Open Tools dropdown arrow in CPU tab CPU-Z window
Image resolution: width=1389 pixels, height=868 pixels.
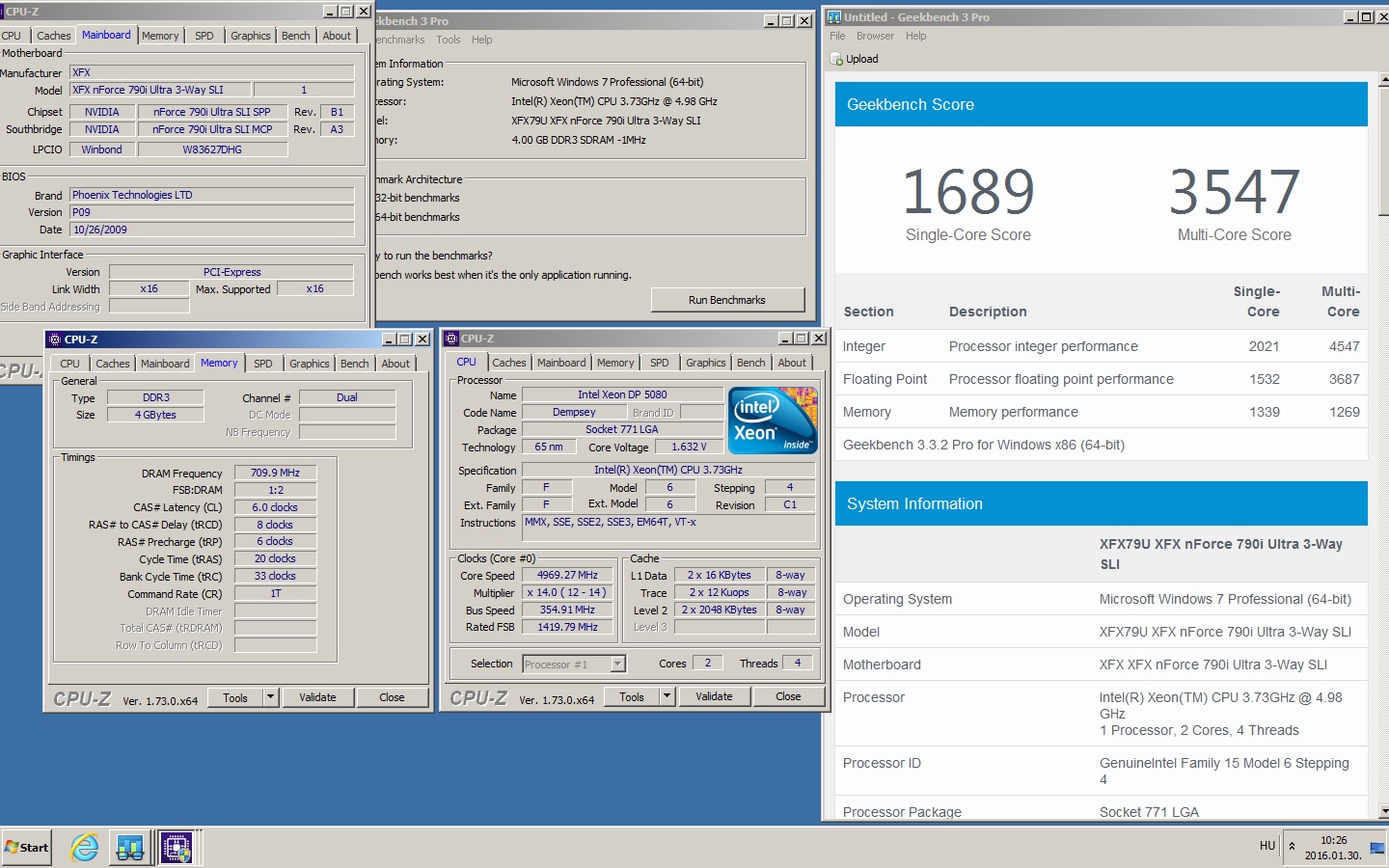pos(667,696)
